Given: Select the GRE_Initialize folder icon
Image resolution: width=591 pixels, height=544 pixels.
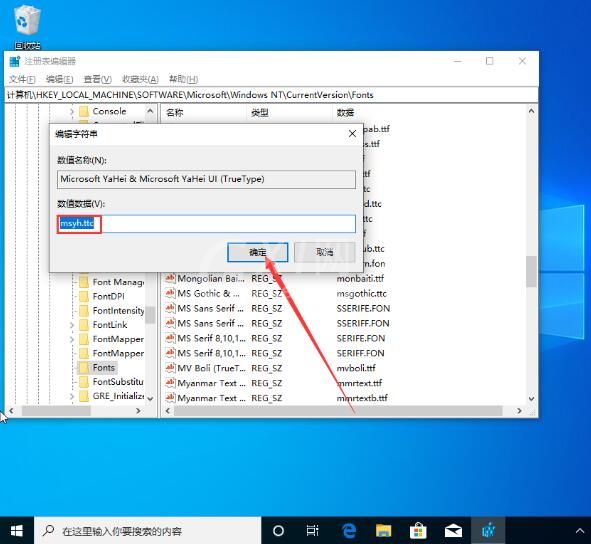Looking at the screenshot, I should coord(84,396).
